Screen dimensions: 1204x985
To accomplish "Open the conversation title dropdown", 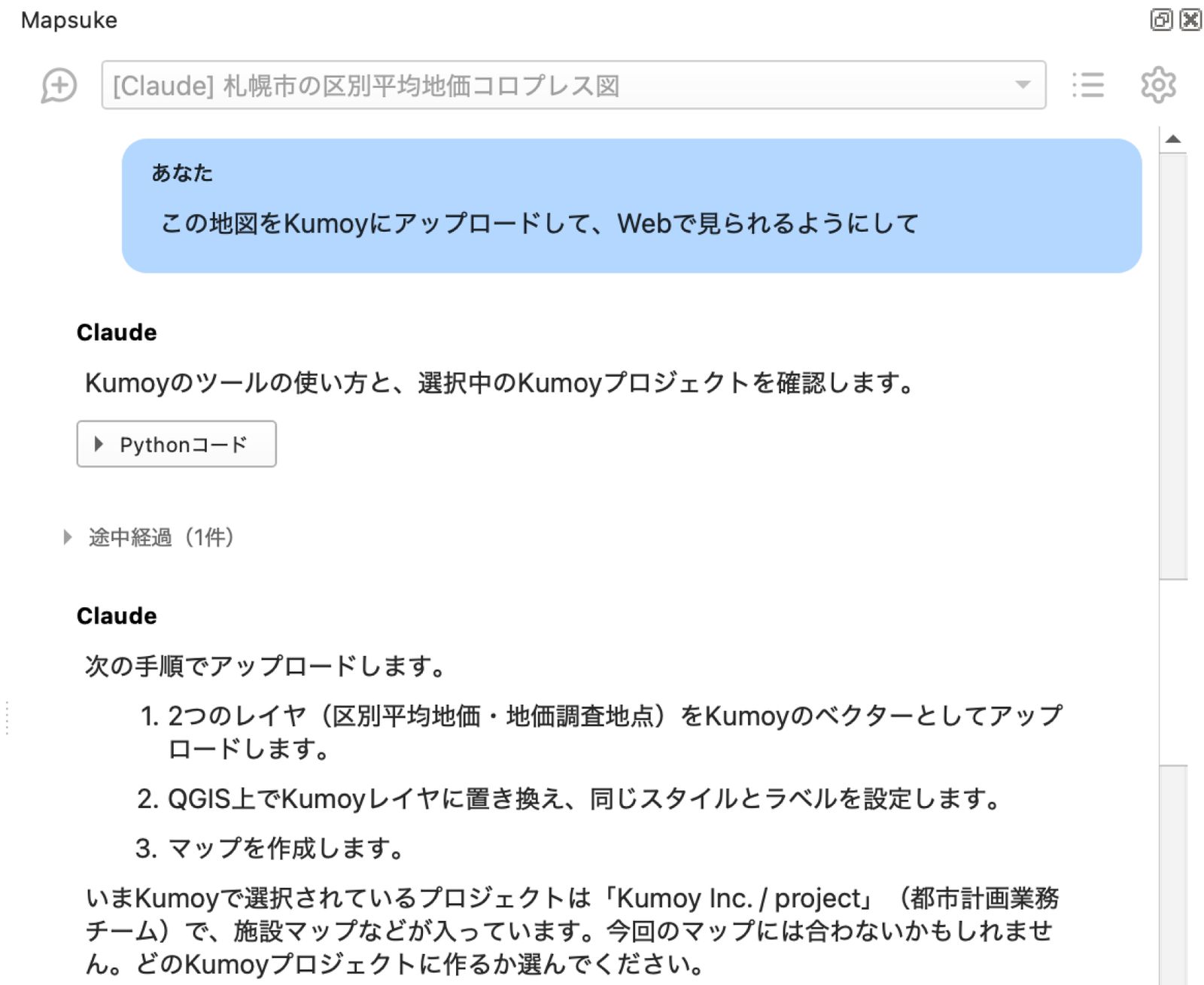I will click(x=573, y=85).
